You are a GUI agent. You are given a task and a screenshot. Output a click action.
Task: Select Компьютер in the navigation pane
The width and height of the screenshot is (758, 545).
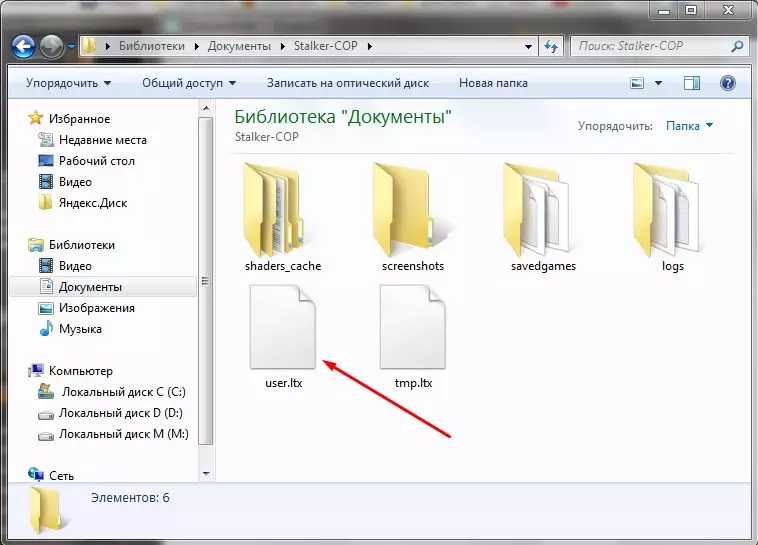(81, 371)
